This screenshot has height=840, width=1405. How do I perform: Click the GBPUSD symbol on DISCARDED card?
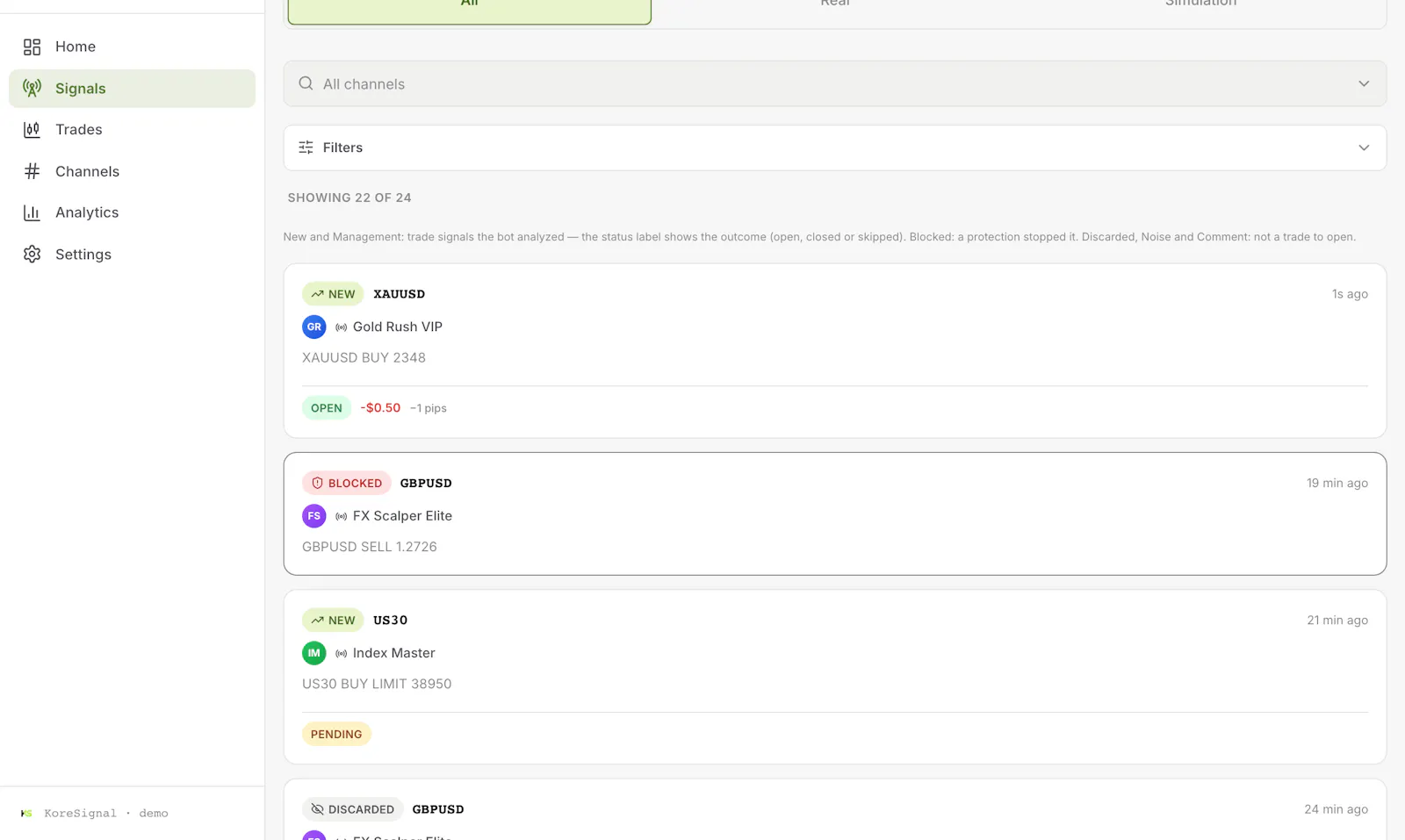coord(438,809)
